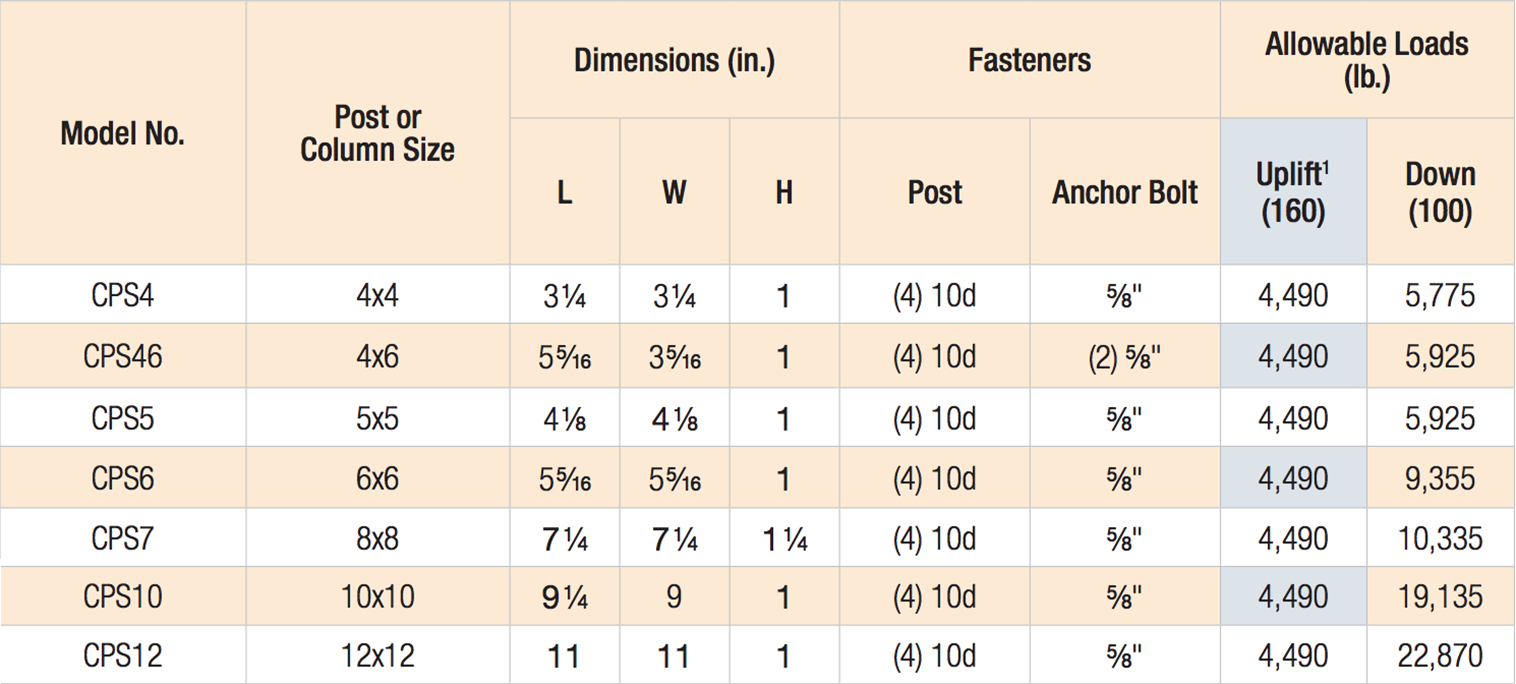Click the CPS6 model number

point(123,478)
